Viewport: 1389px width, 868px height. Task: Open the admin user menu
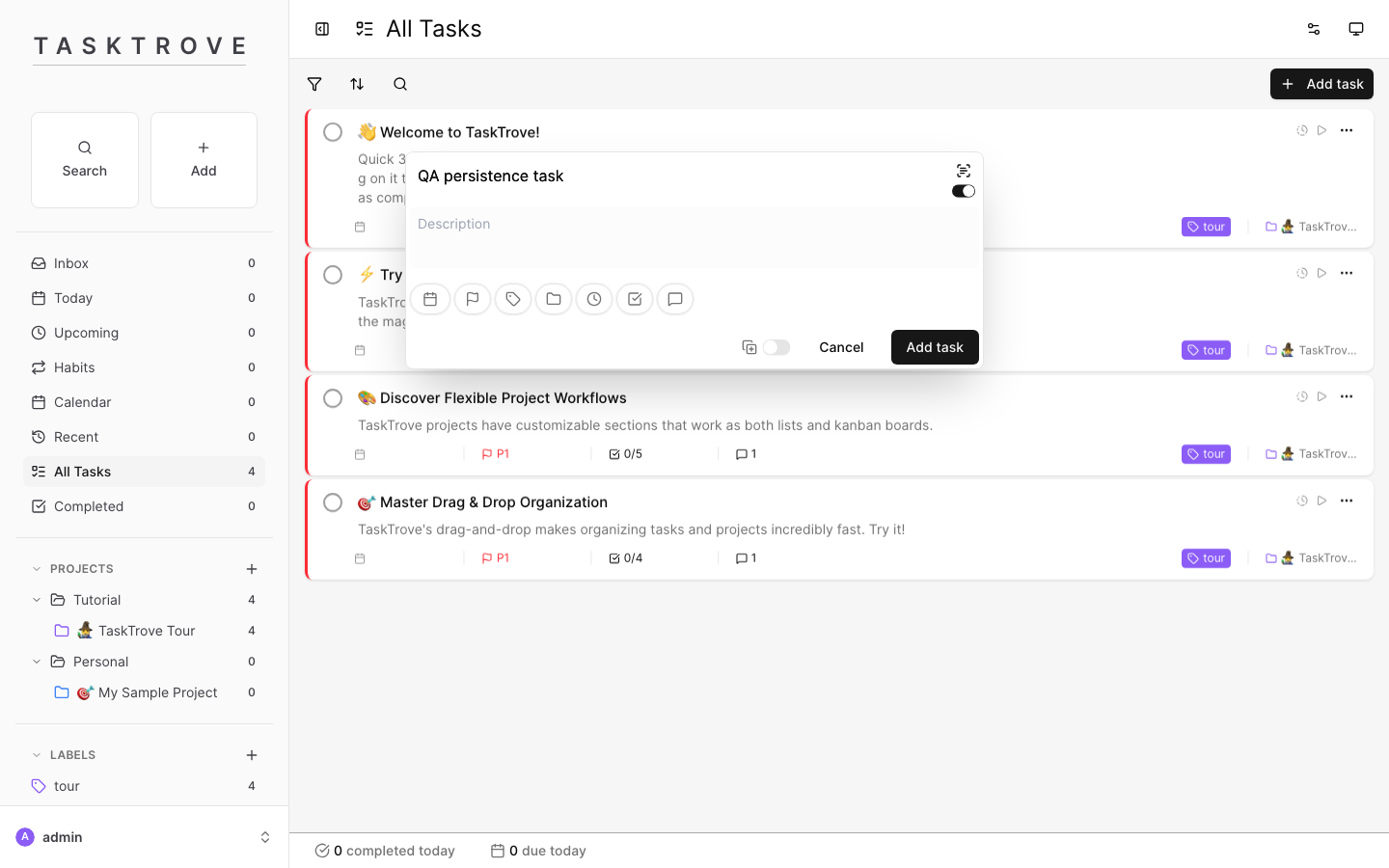(x=145, y=837)
